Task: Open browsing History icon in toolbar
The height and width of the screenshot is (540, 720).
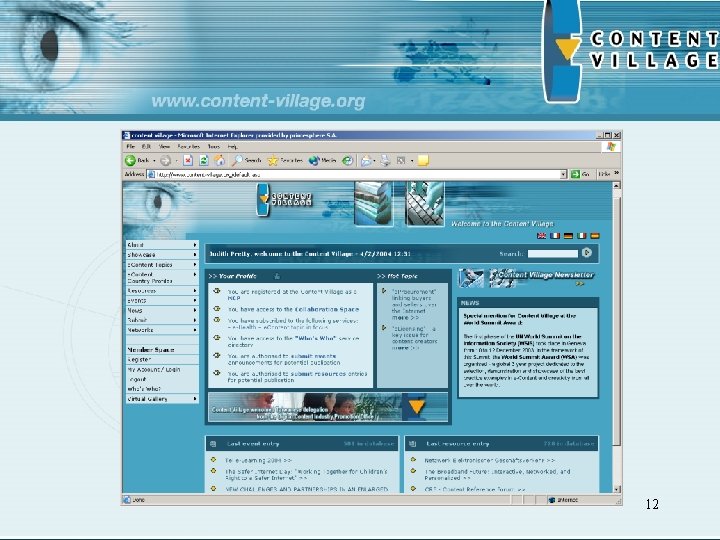Action: (x=348, y=160)
